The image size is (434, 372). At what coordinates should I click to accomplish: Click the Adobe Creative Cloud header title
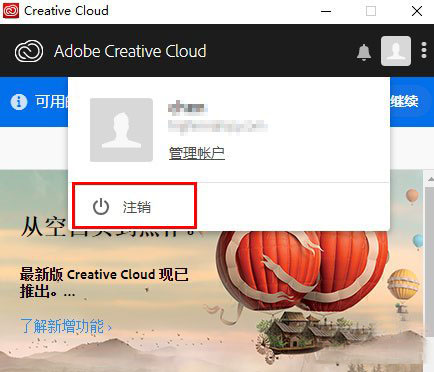tap(130, 51)
